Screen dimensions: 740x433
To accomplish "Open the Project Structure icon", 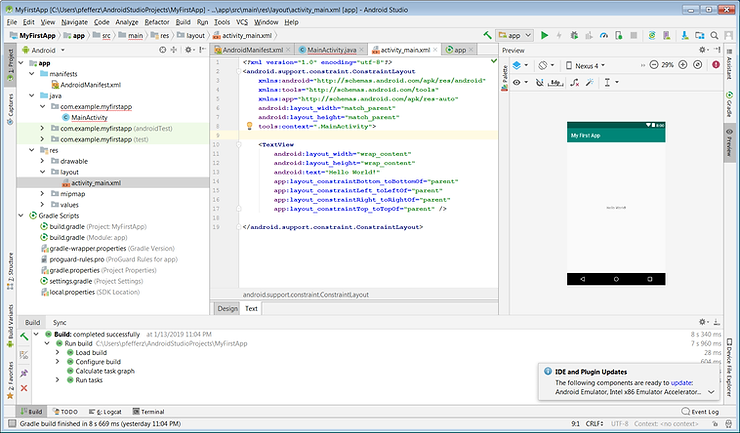I will coord(700,35).
